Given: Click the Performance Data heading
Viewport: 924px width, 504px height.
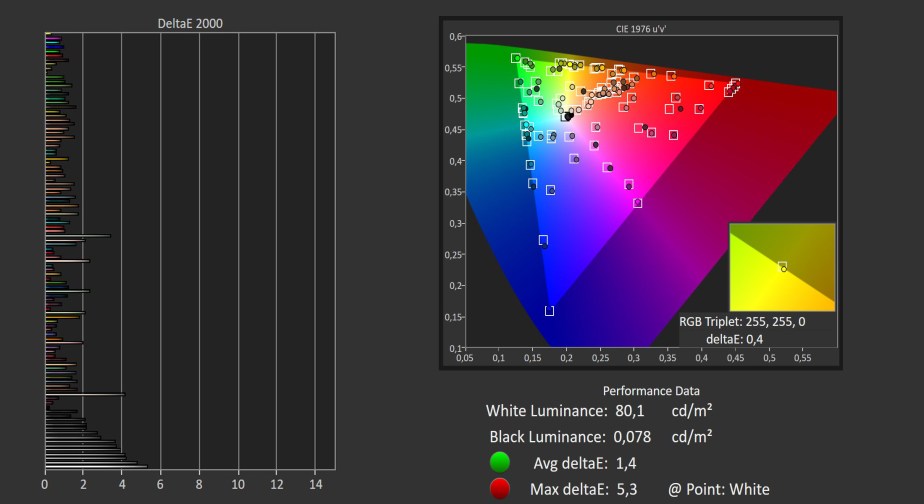Looking at the screenshot, I should coord(651,391).
